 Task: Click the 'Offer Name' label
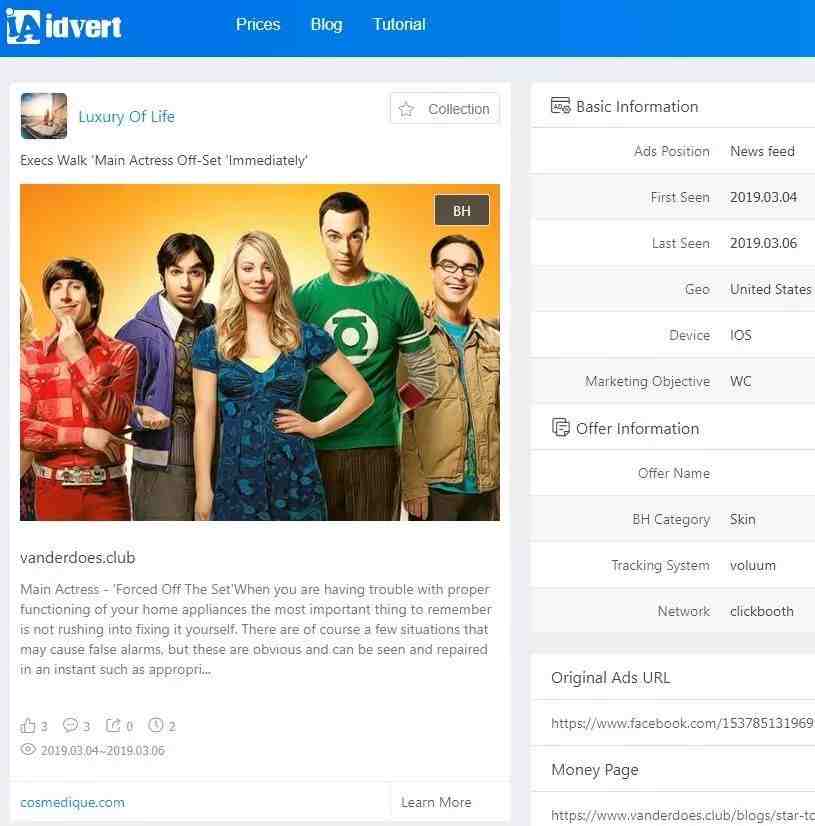pos(674,473)
